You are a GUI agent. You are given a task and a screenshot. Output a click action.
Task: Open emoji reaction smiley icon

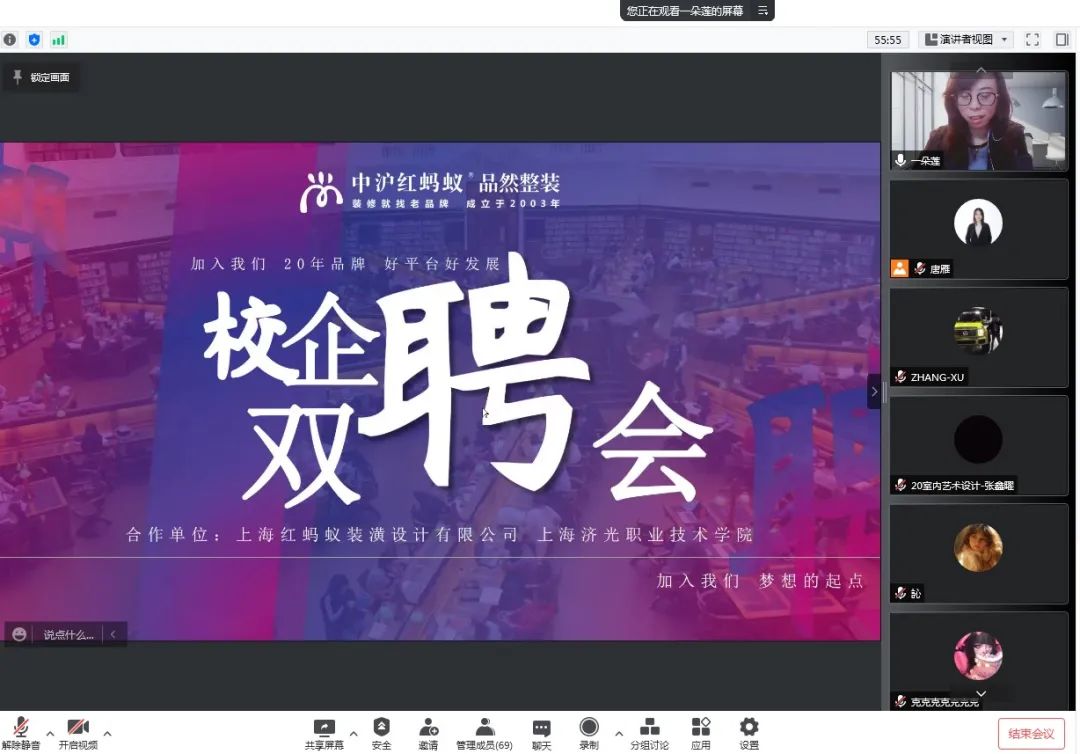point(19,634)
